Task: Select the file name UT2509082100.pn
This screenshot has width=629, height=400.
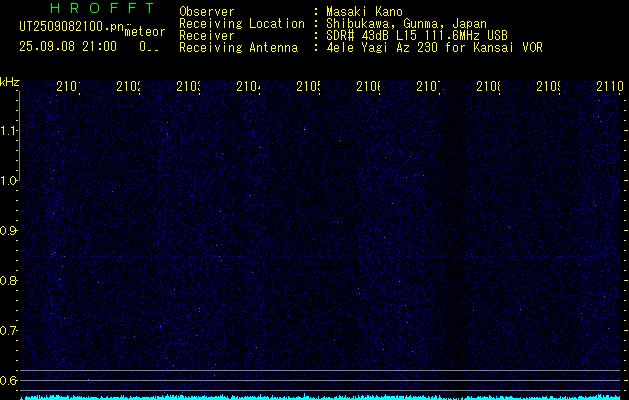Action: (72, 27)
